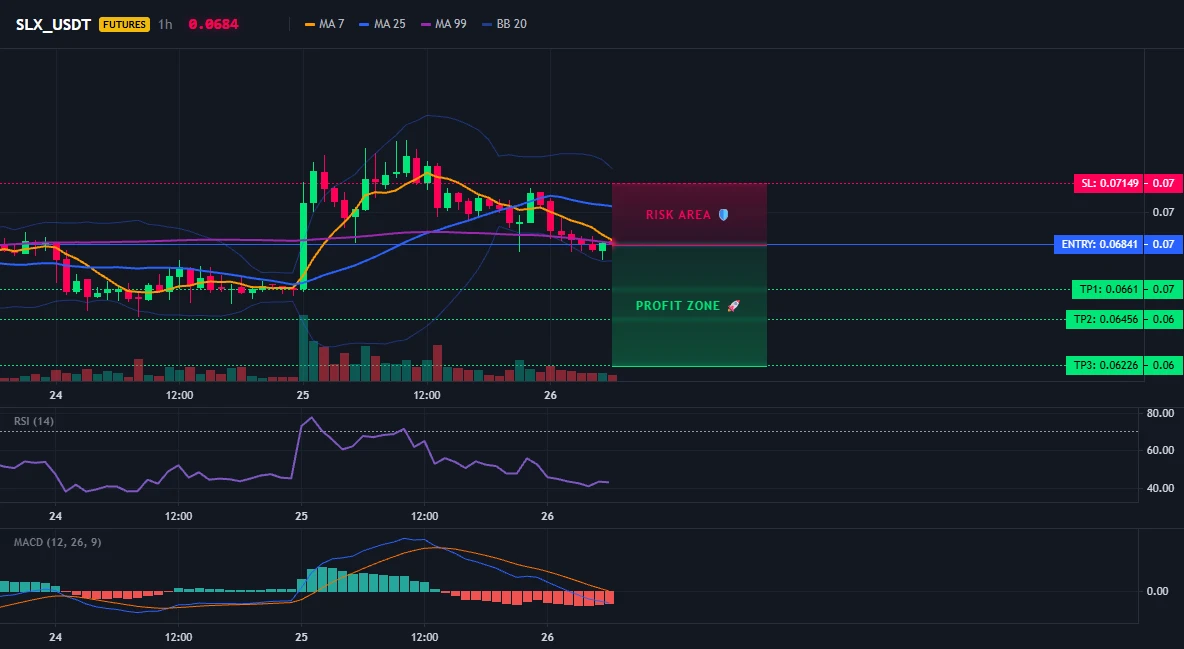Click the 26 date label under the RSI panel
Image resolution: width=1184 pixels, height=649 pixels.
[x=547, y=516]
